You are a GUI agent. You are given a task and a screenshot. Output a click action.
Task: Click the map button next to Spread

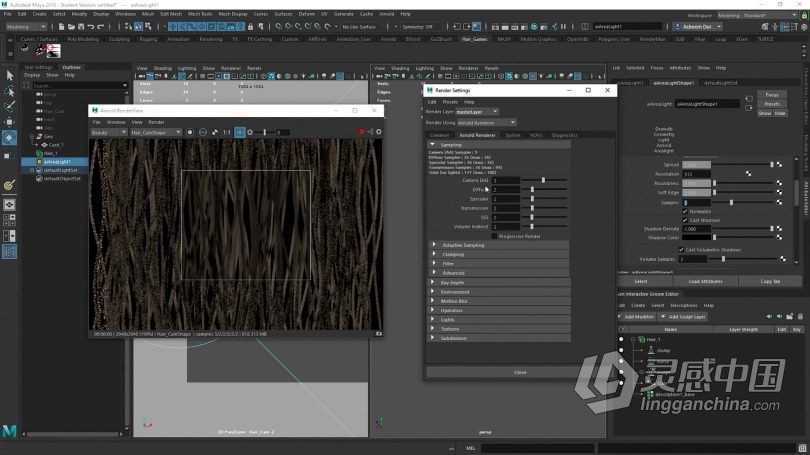coord(780,165)
